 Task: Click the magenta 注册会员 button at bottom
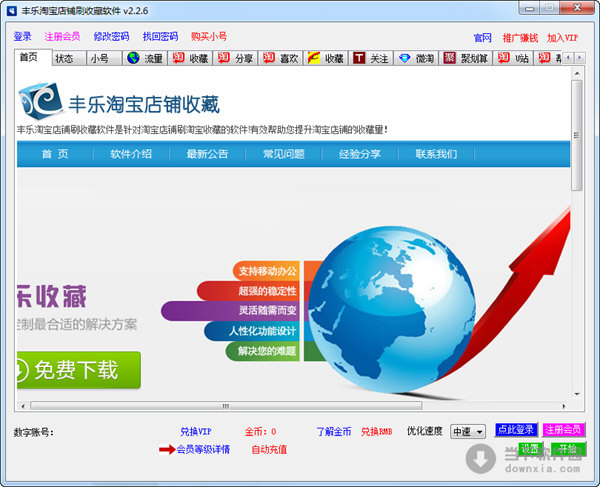coord(564,430)
